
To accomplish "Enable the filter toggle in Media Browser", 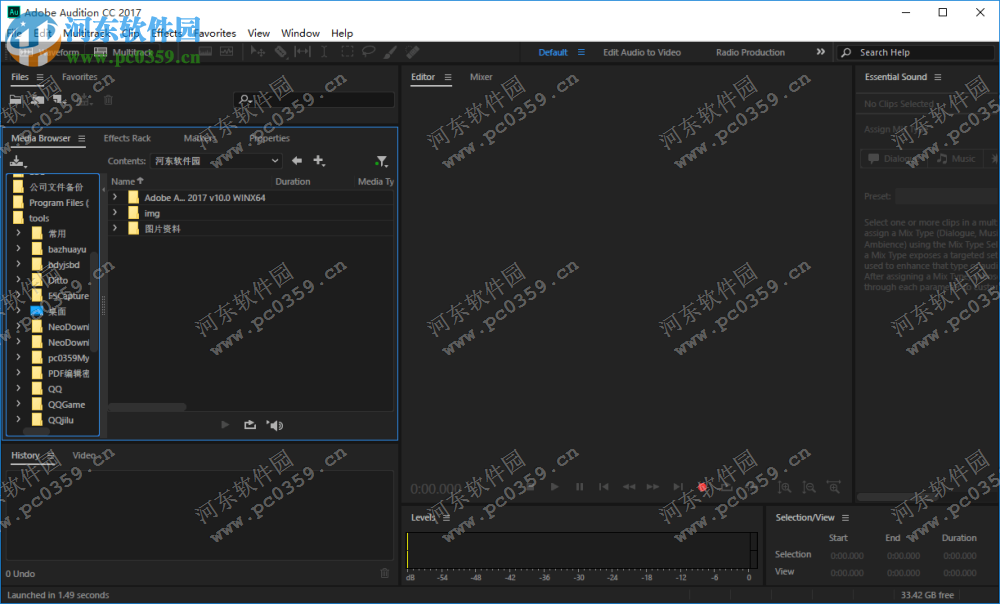I will [x=381, y=161].
